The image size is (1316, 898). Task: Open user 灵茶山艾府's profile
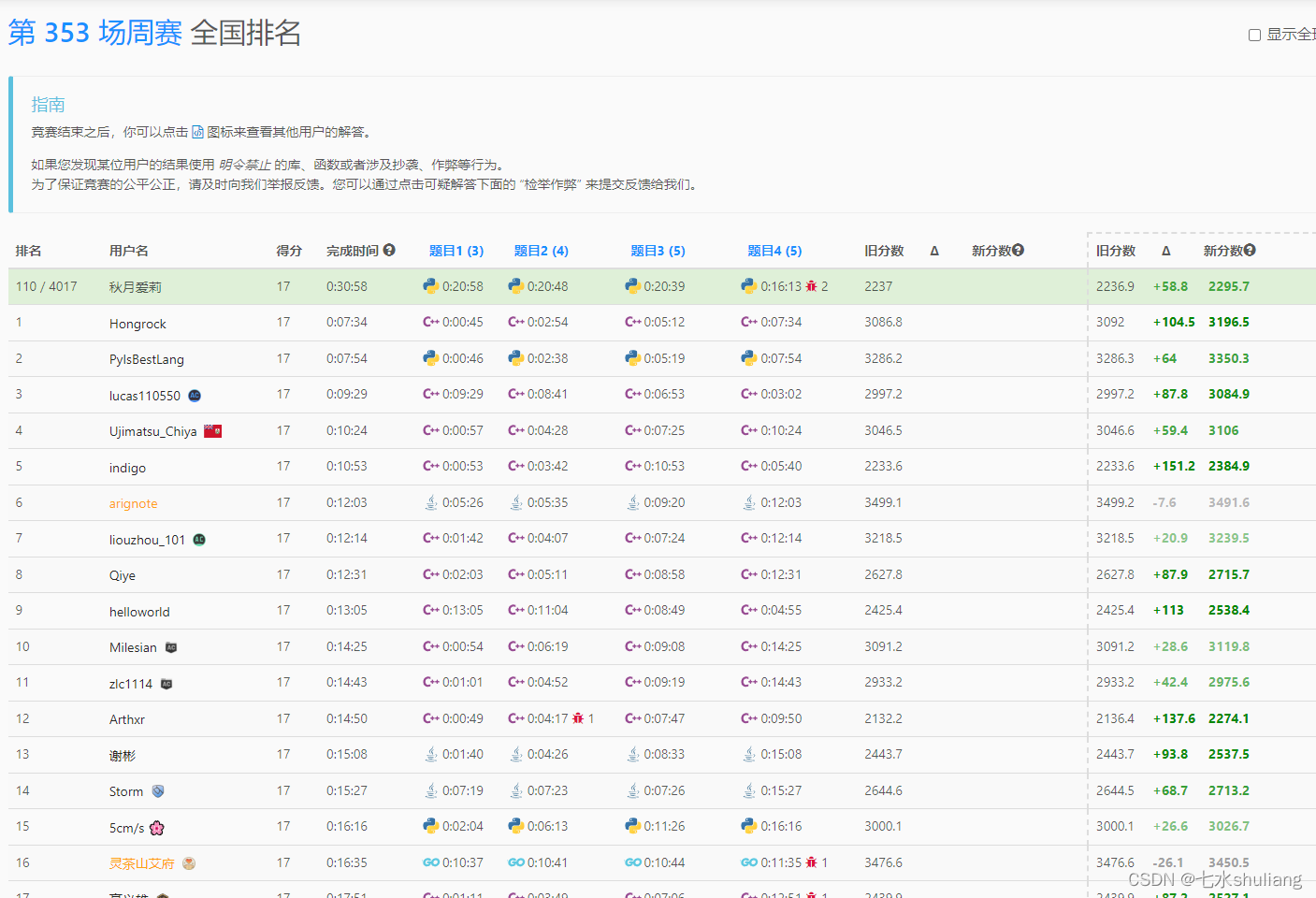pyautogui.click(x=141, y=863)
